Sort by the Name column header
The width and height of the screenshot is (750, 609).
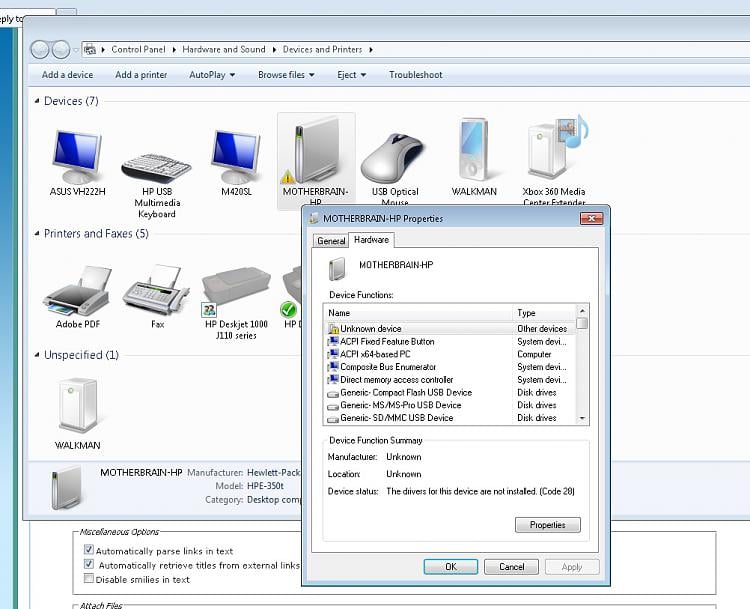[x=419, y=313]
